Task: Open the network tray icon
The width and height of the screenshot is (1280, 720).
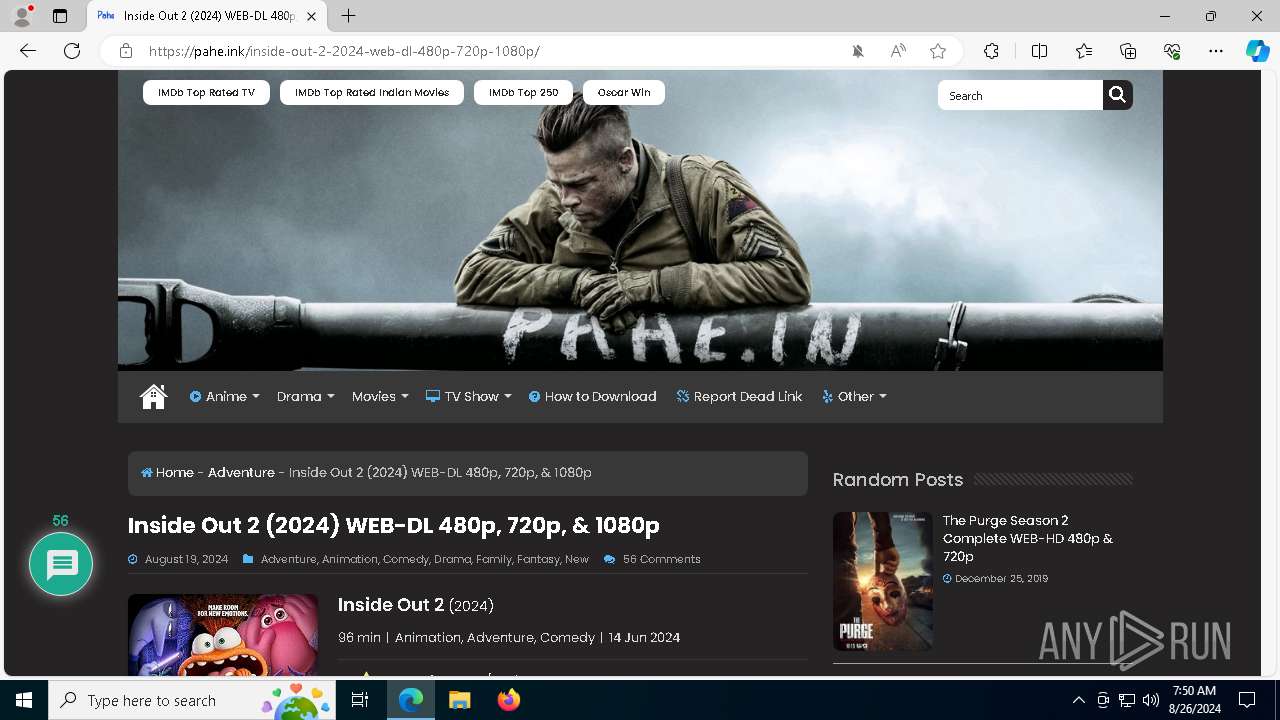Action: (x=1127, y=700)
